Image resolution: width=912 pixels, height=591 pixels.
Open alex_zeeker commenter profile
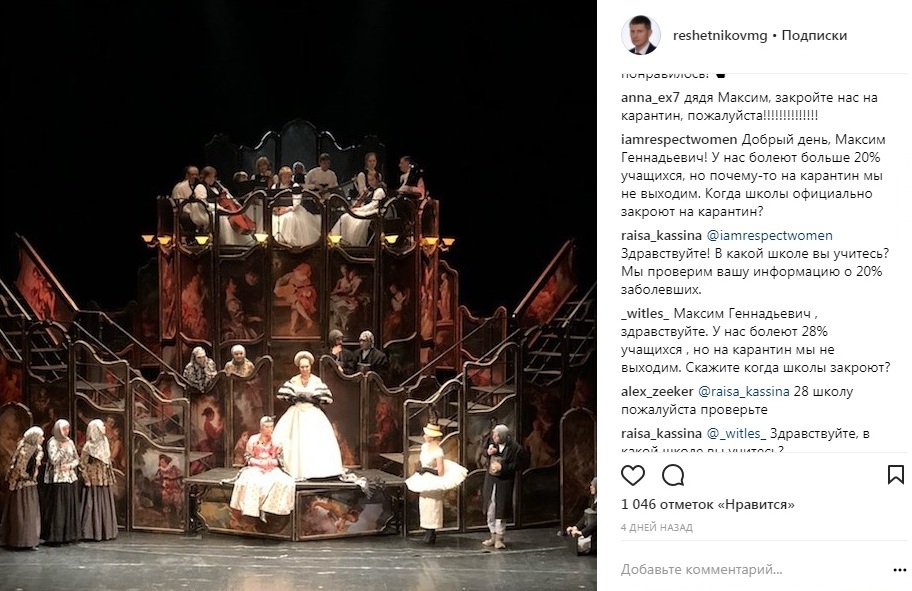pyautogui.click(x=657, y=391)
